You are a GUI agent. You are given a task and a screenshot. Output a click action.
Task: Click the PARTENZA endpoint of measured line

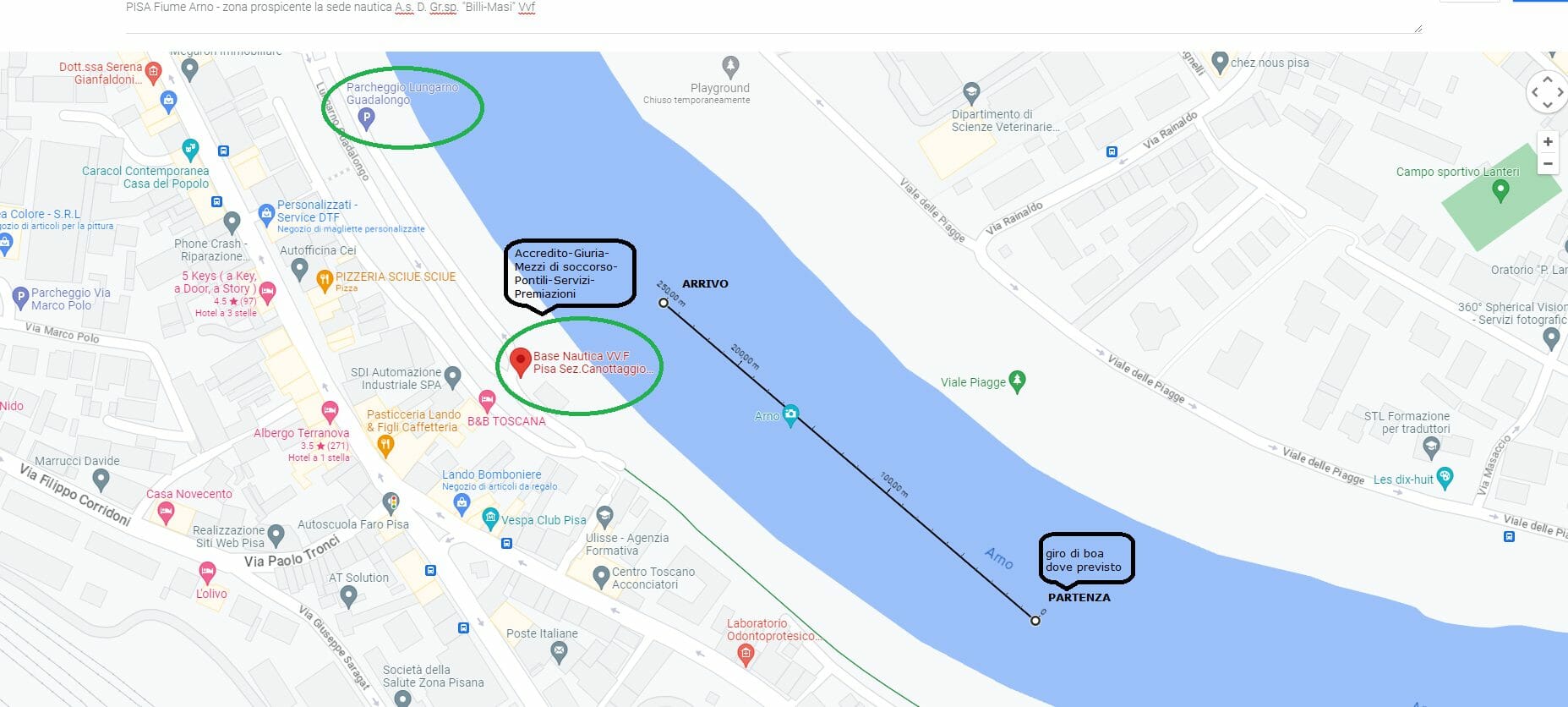[x=1035, y=621]
